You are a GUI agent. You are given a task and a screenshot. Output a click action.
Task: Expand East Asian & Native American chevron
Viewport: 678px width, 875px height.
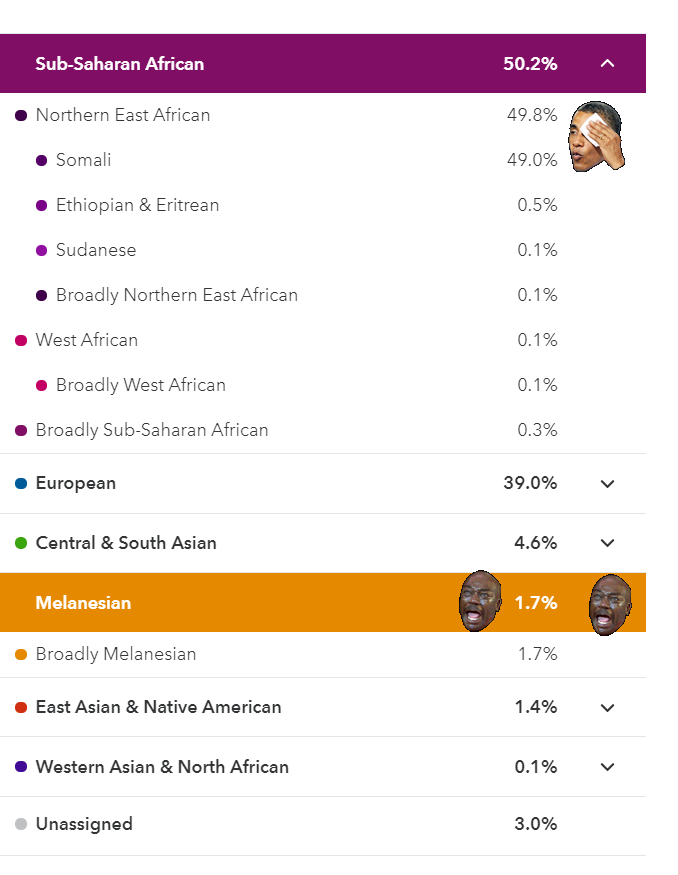pyautogui.click(x=607, y=708)
